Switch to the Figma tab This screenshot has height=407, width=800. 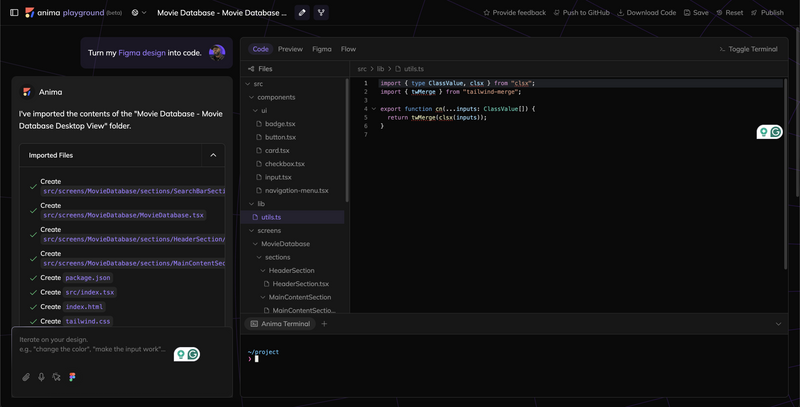[x=322, y=49]
